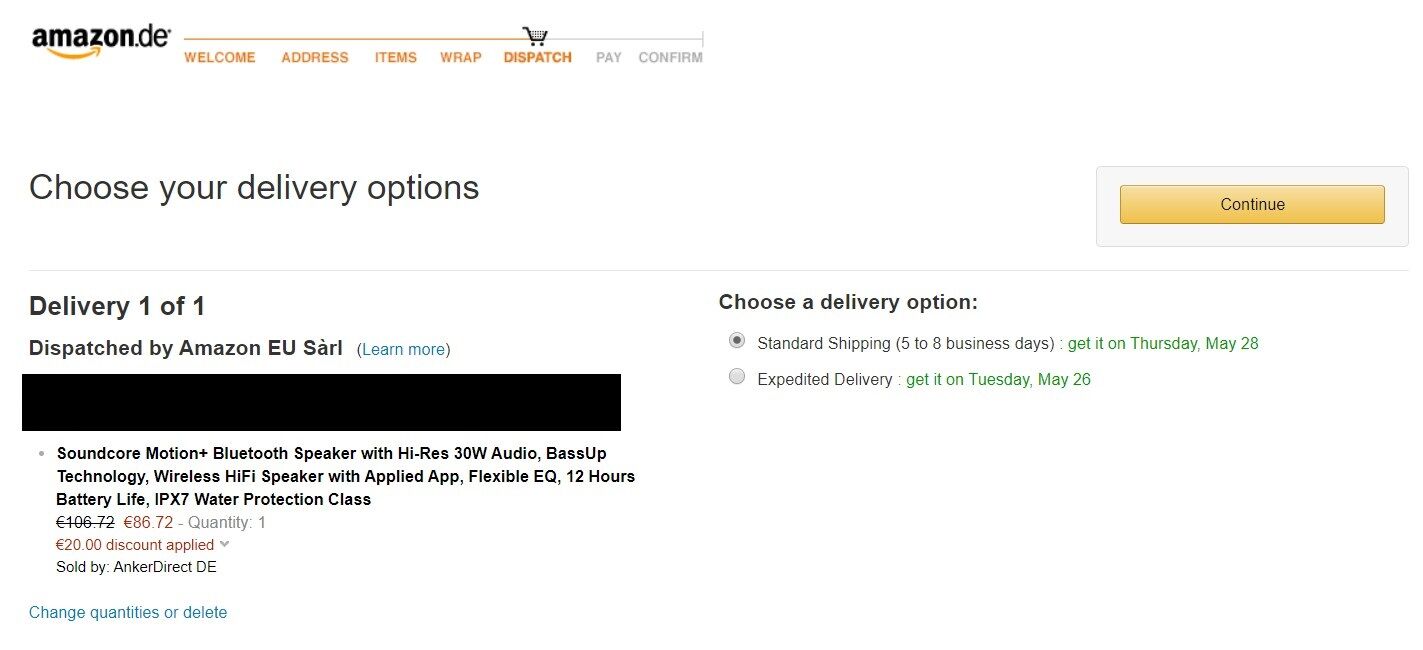Click get it on Thursday, May 28 text
The width and height of the screenshot is (1423, 650).
point(1163,343)
